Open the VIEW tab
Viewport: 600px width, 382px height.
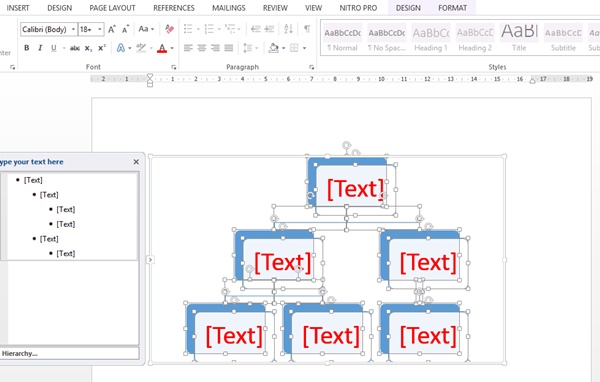313,8
